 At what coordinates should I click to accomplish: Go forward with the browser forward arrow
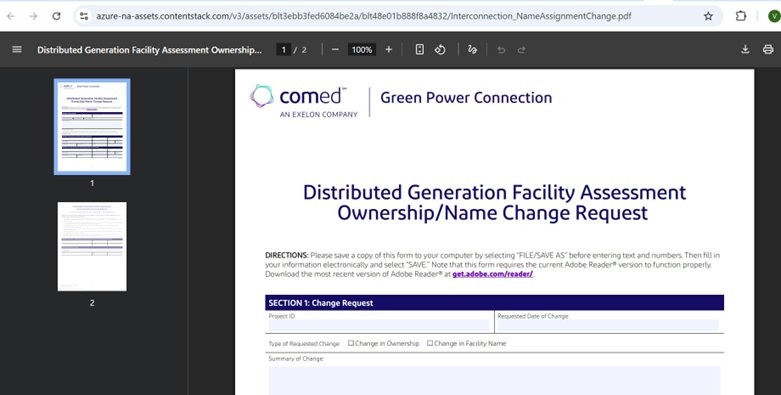point(33,16)
